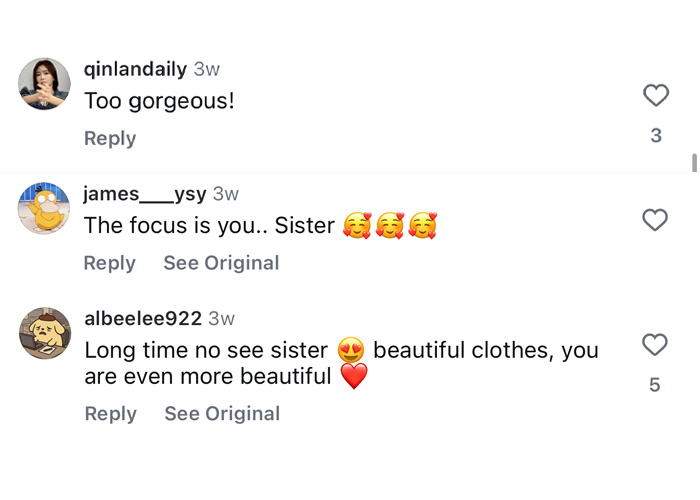See Original for albeelee922's comment
Viewport: 700px width, 500px height.
[222, 414]
